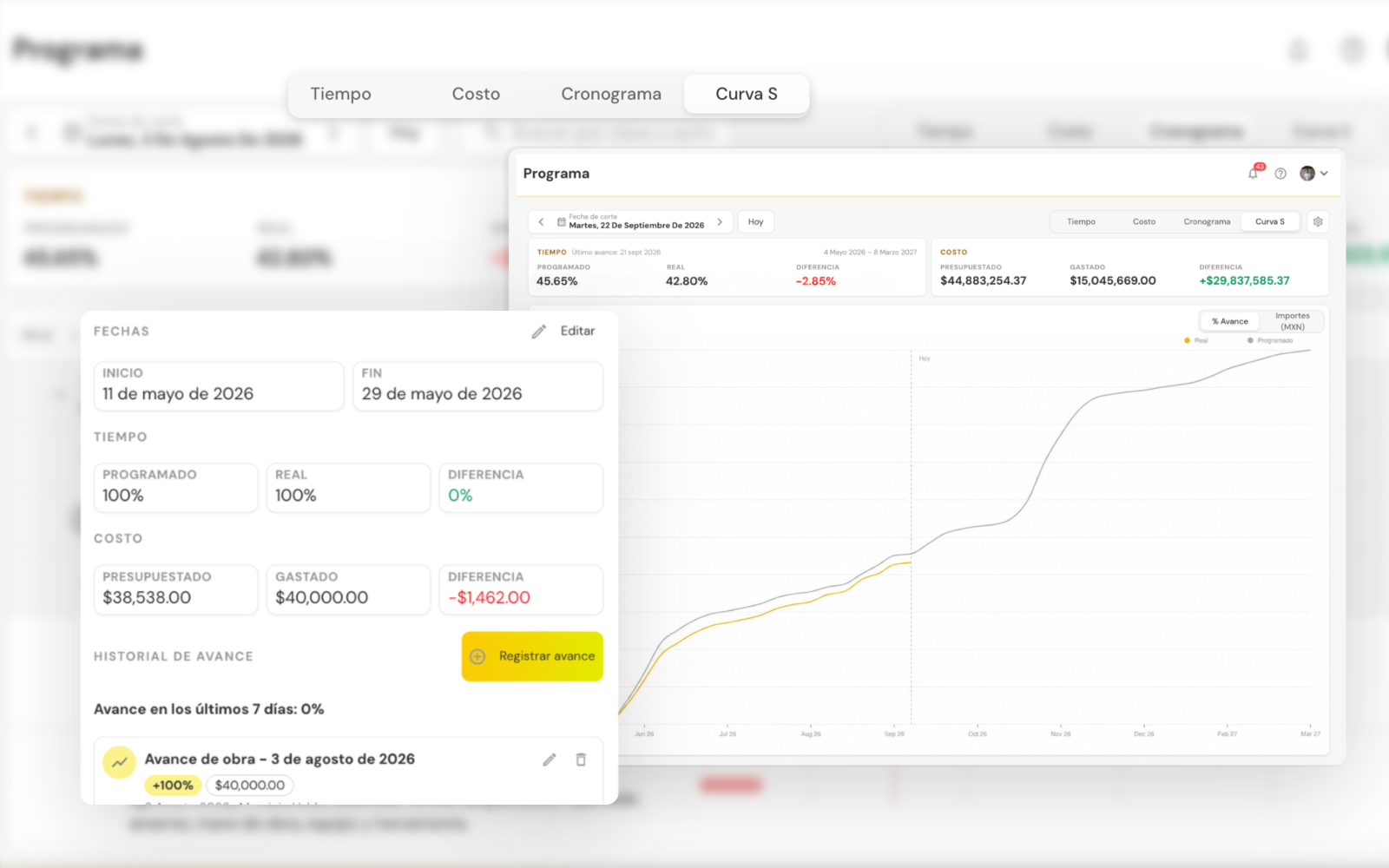The image size is (1389, 868).
Task: Open the small Tiempo tab beside Hoy button
Action: click(1082, 222)
